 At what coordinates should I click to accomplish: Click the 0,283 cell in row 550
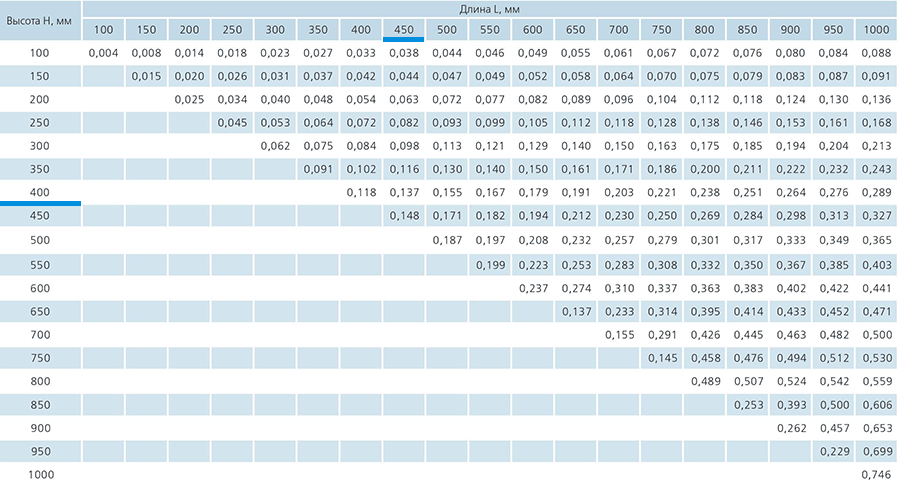click(619, 265)
